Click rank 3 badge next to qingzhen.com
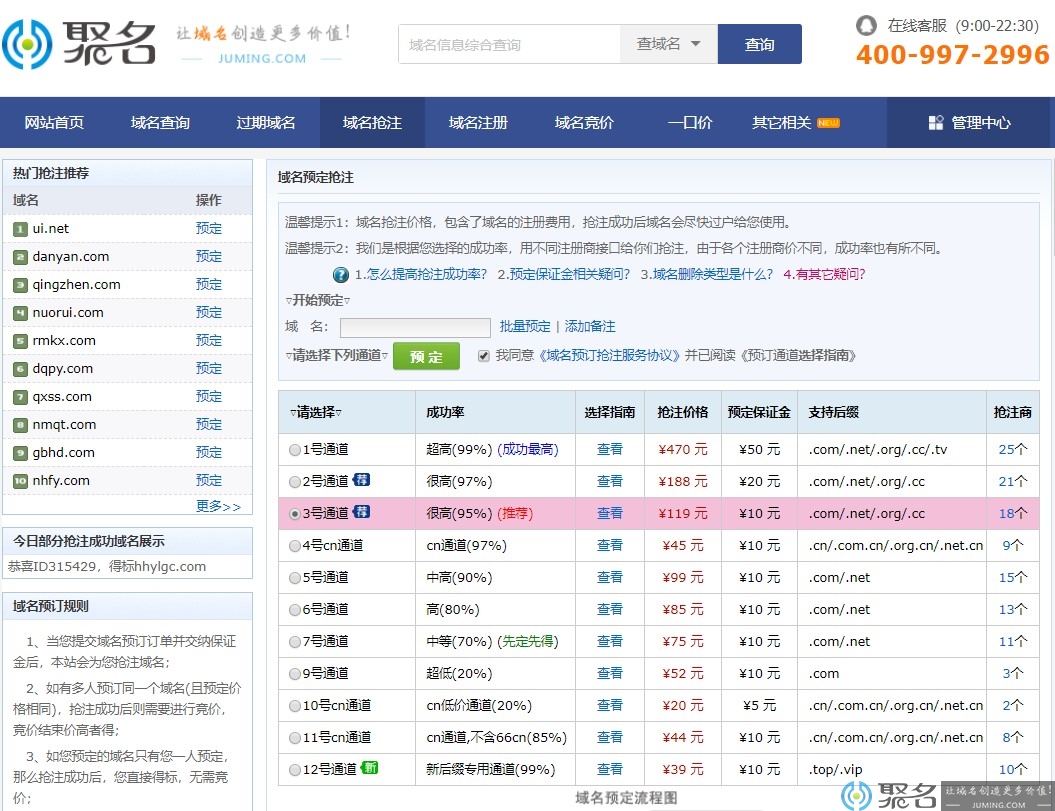The image size is (1055, 811). 20,285
